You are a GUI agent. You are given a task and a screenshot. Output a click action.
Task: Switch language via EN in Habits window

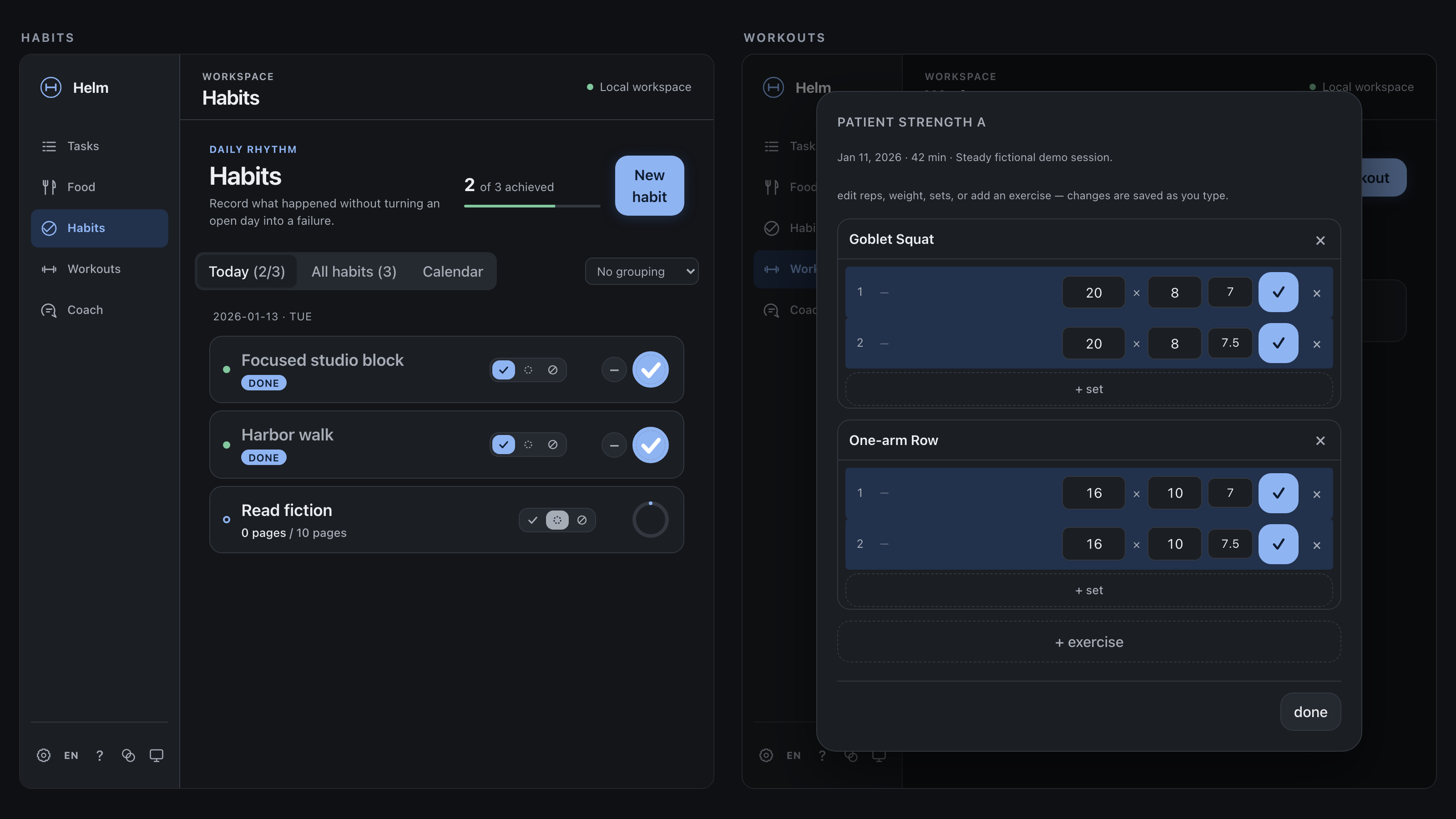point(71,755)
